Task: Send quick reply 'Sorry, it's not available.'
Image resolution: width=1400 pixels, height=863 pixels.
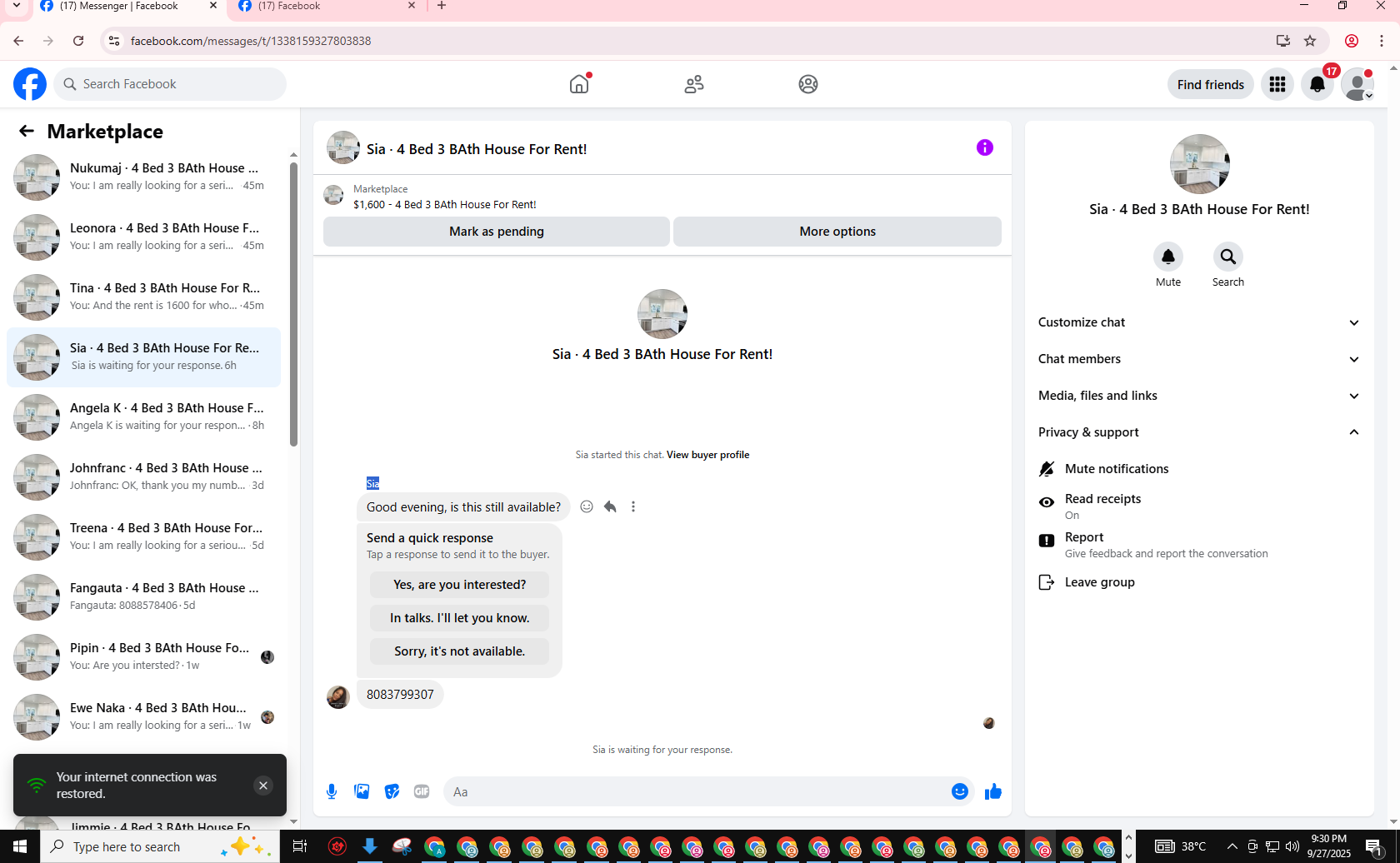Action: coord(460,651)
